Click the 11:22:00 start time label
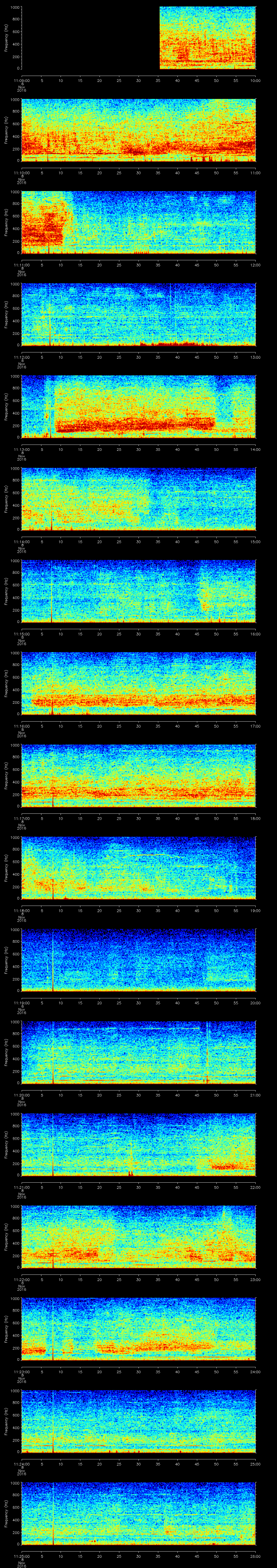The height and width of the screenshot is (1568, 277). [21, 1279]
